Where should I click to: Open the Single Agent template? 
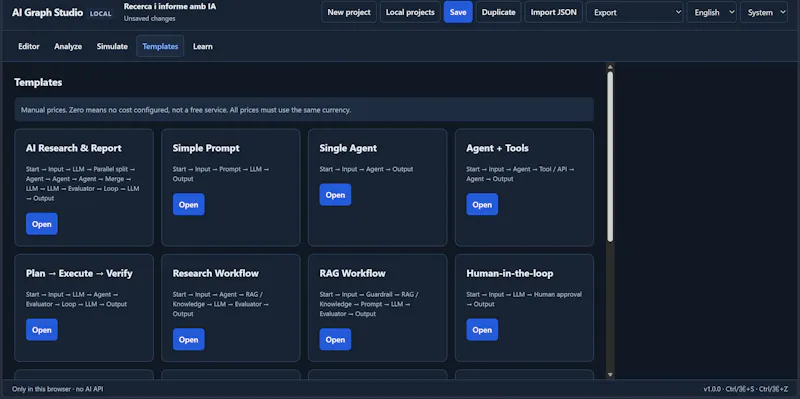coord(335,195)
